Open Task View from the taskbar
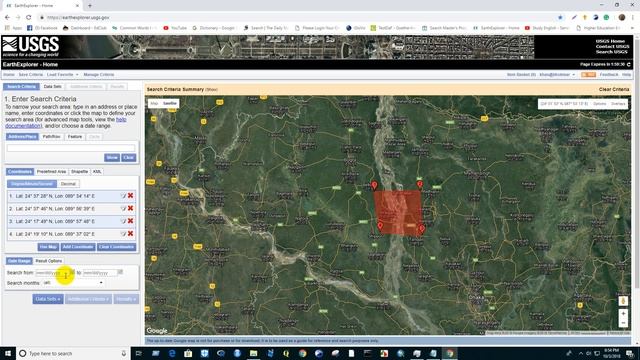Viewport: 640px width, 360px height. pyautogui.click(x=138, y=353)
